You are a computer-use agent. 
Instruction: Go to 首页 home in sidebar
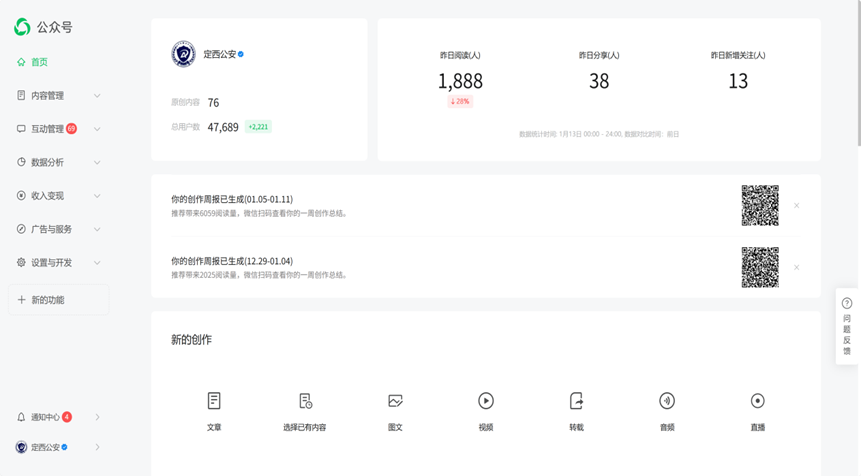tap(38, 62)
